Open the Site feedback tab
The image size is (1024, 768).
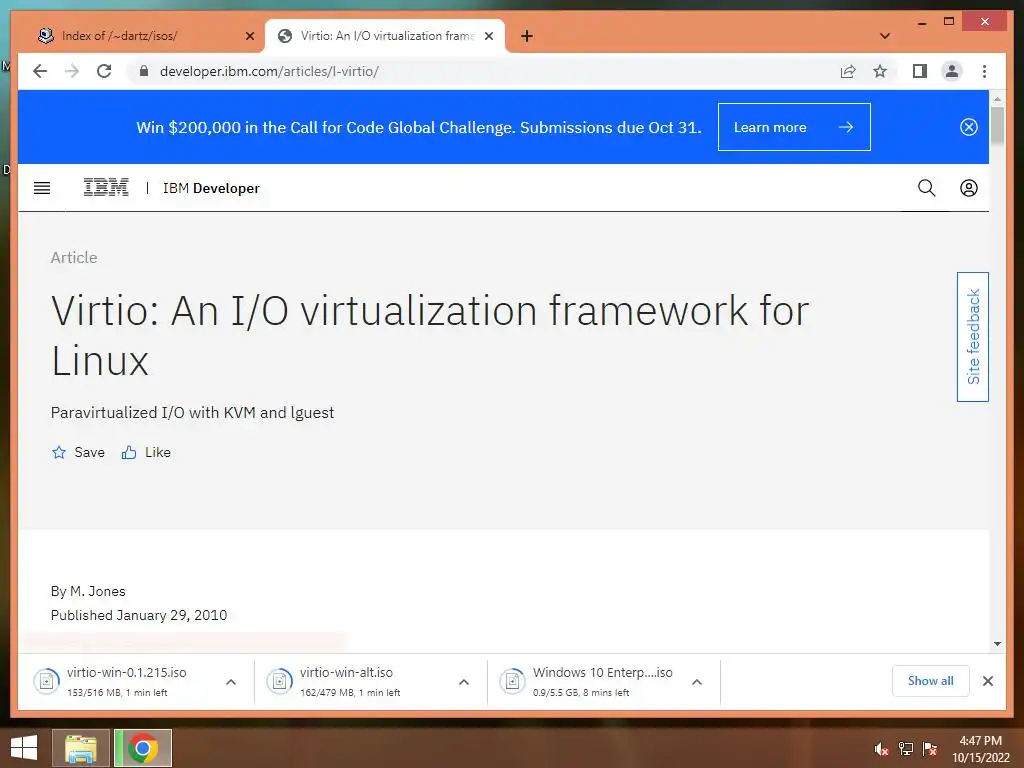pos(972,336)
